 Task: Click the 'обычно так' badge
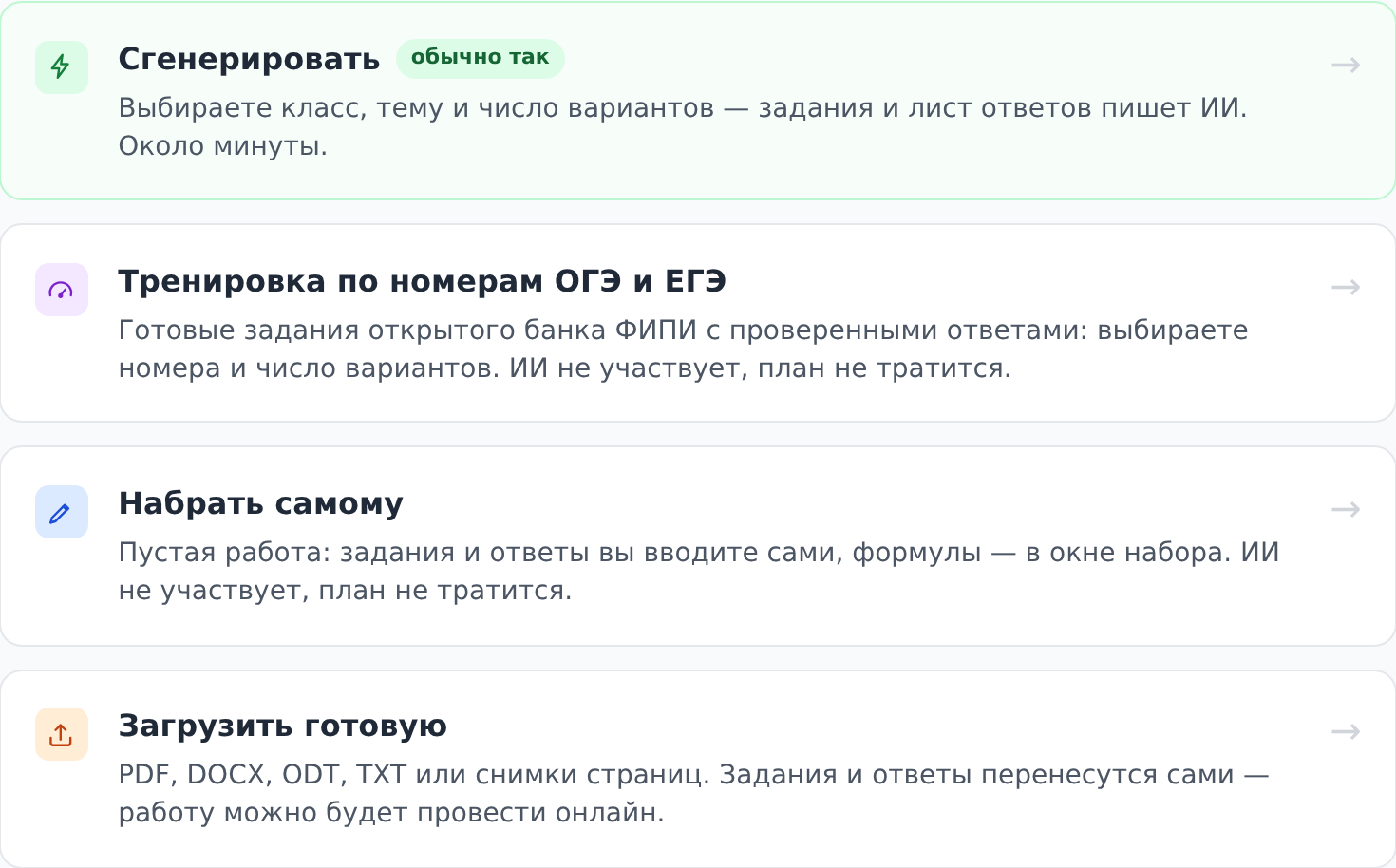480,58
